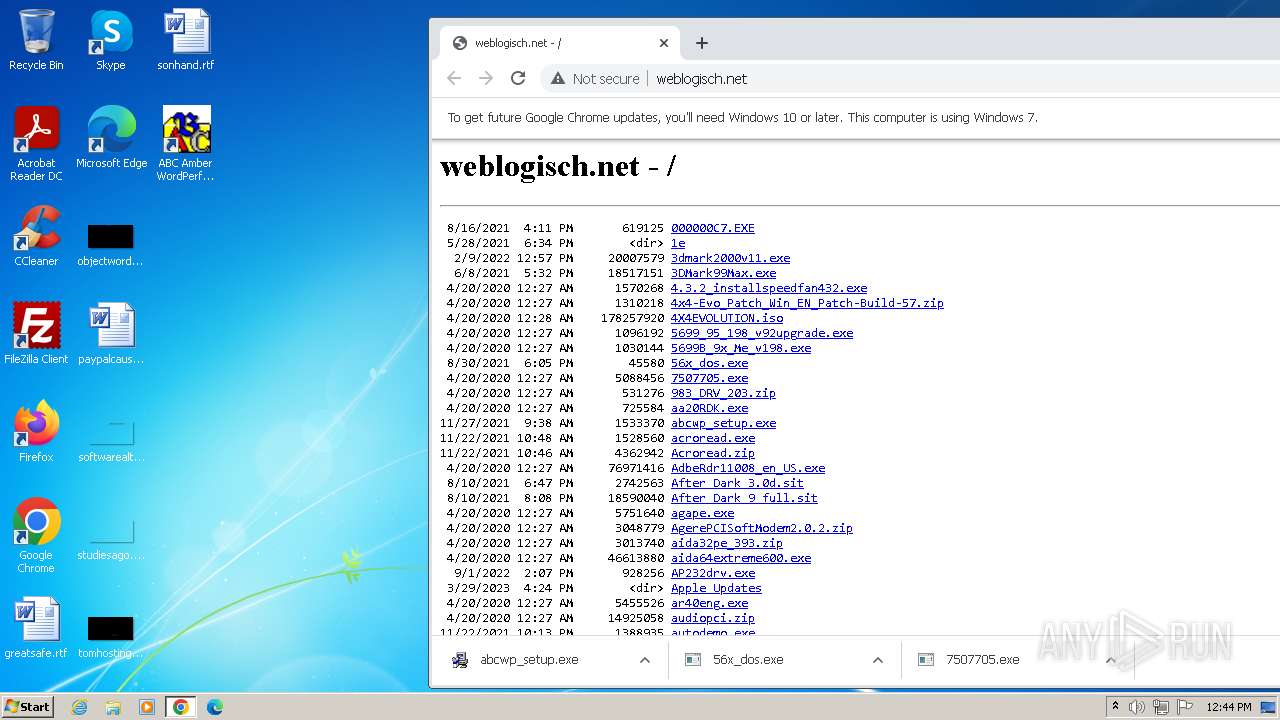The width and height of the screenshot is (1280, 720).
Task: Download 000000C7.EXE file link
Action: click(x=712, y=228)
